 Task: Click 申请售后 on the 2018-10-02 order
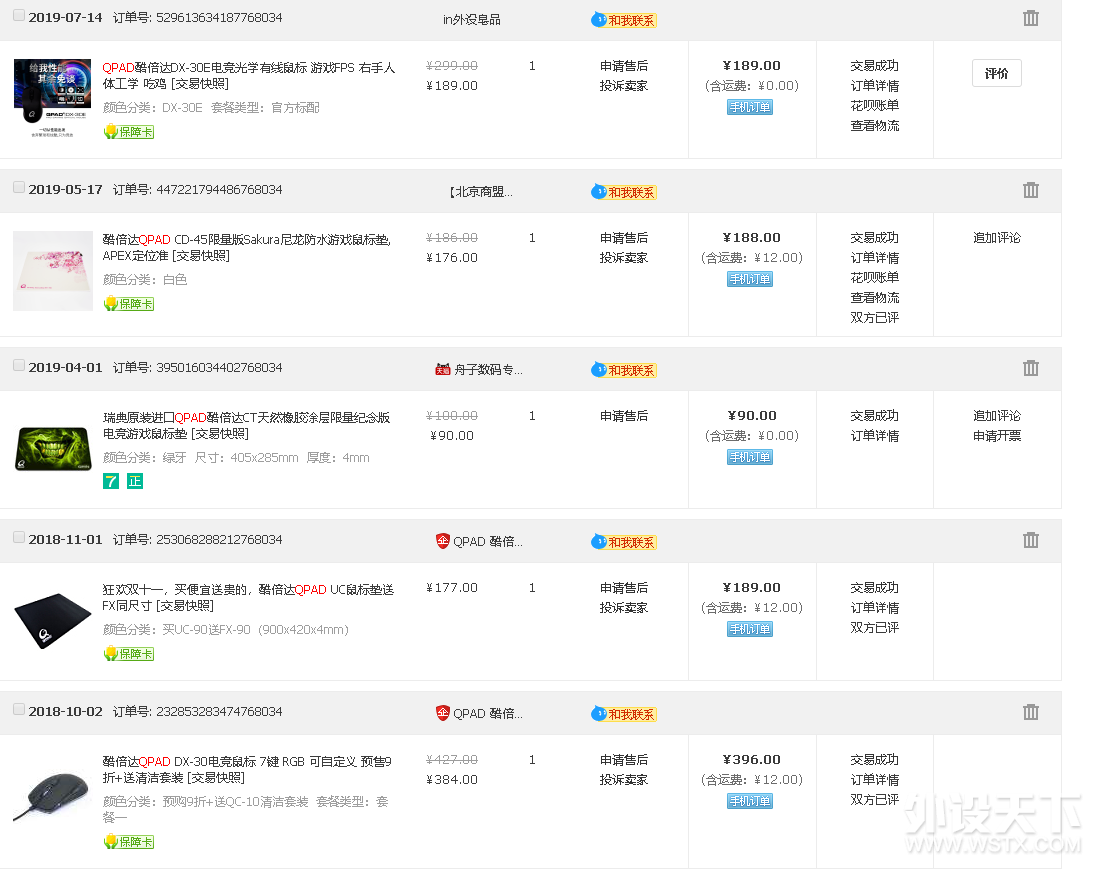624,760
